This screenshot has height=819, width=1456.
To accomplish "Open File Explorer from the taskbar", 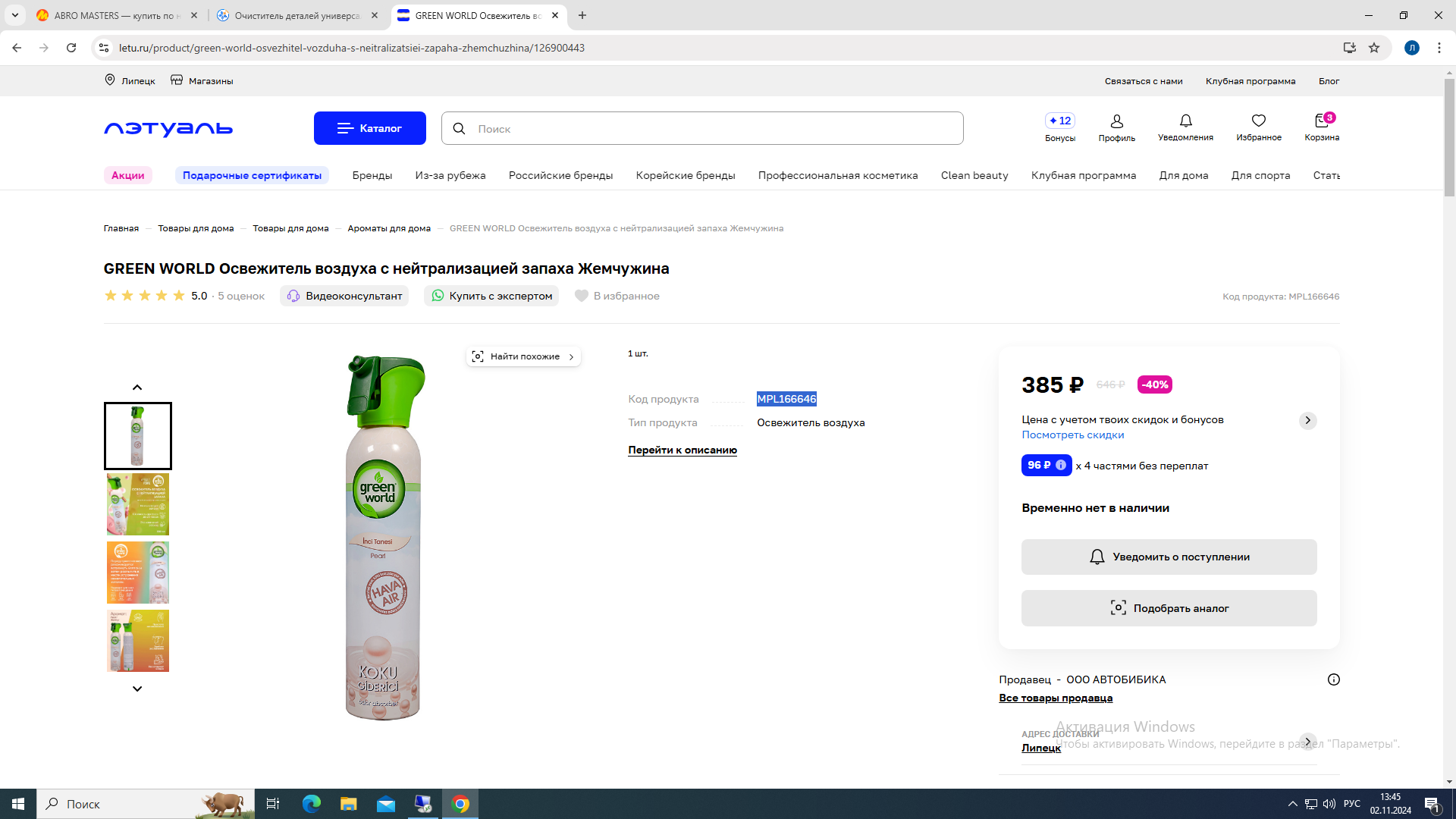I will [348, 804].
